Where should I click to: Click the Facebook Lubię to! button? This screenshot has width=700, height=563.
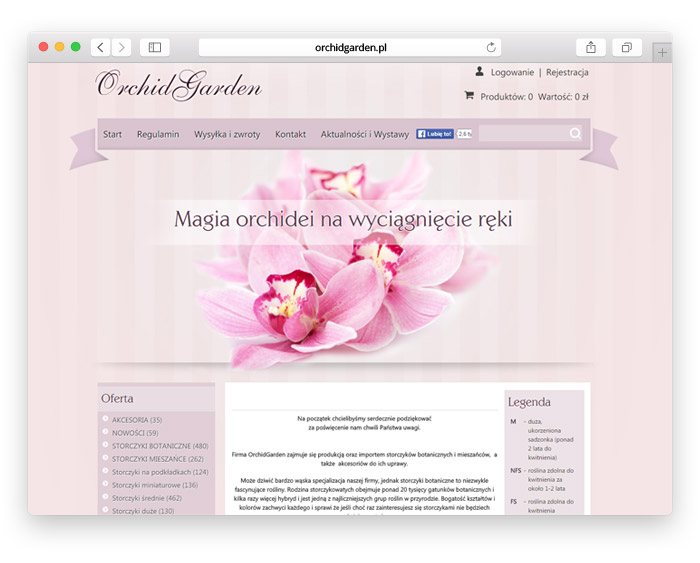click(435, 133)
